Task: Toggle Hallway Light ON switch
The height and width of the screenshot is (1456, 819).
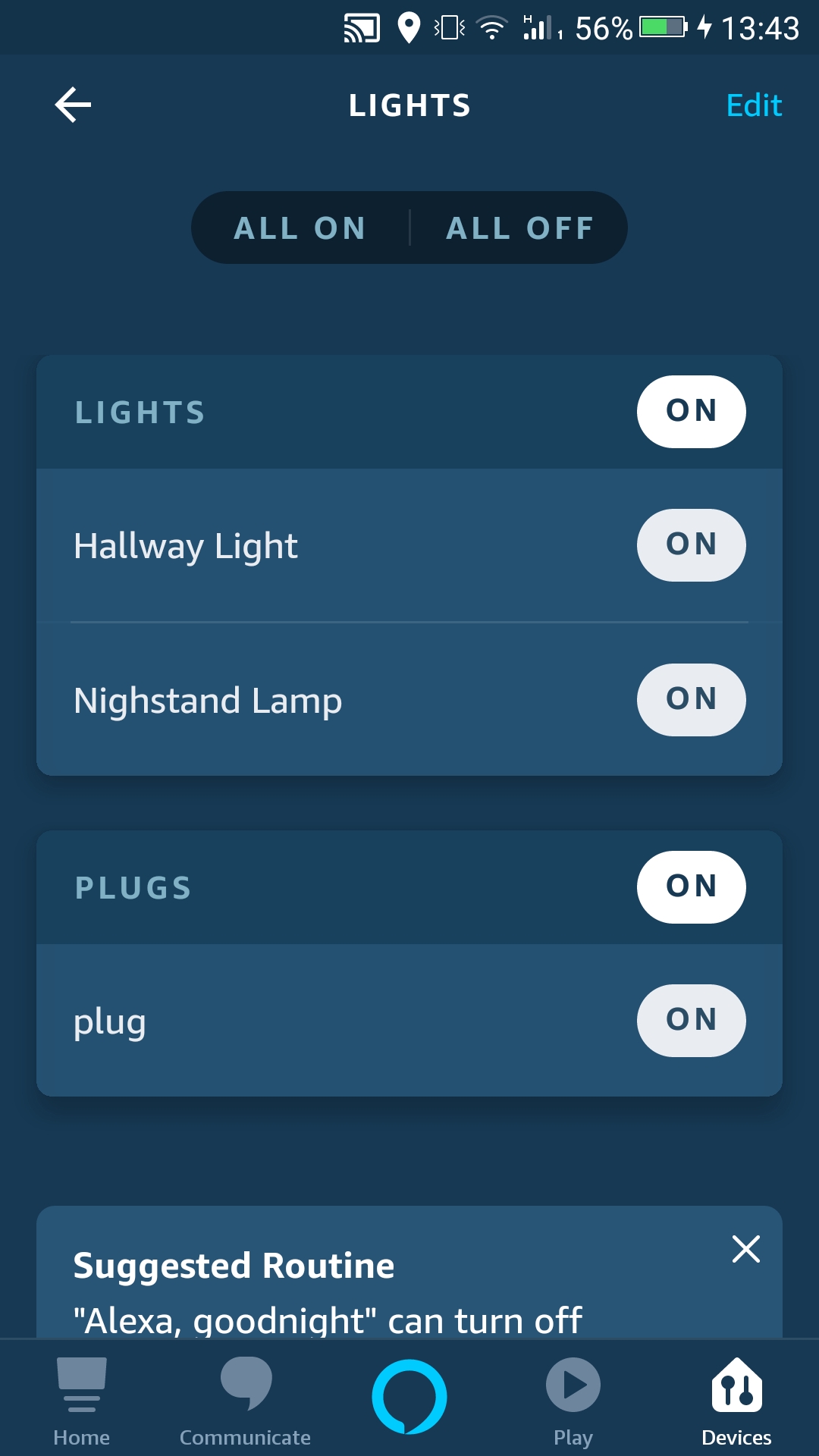Action: (x=692, y=545)
